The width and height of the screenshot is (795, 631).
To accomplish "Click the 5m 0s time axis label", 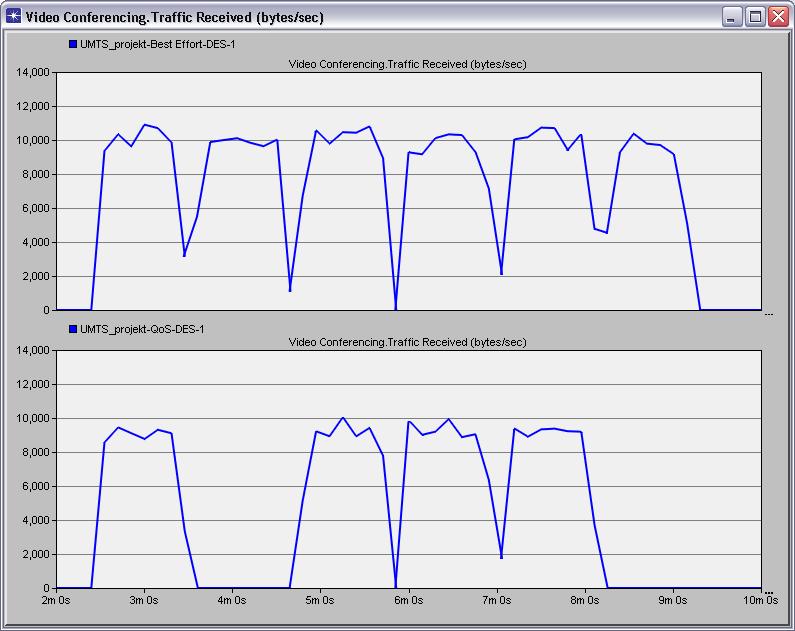I will tap(320, 600).
